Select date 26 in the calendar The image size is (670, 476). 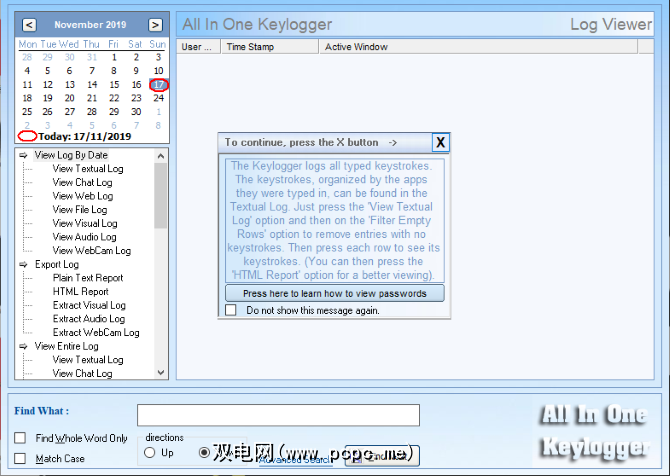click(x=48, y=112)
